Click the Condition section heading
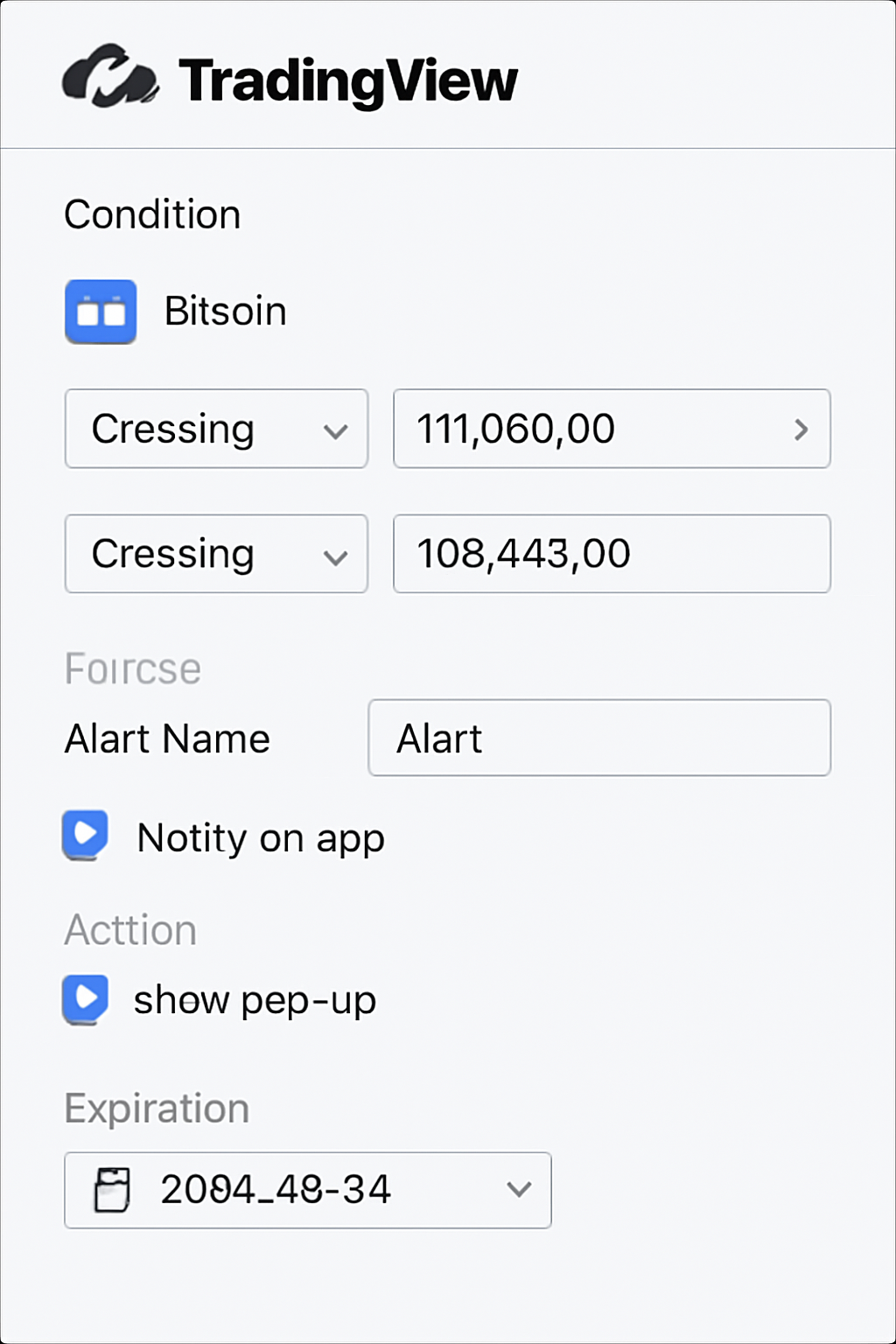 (x=152, y=215)
